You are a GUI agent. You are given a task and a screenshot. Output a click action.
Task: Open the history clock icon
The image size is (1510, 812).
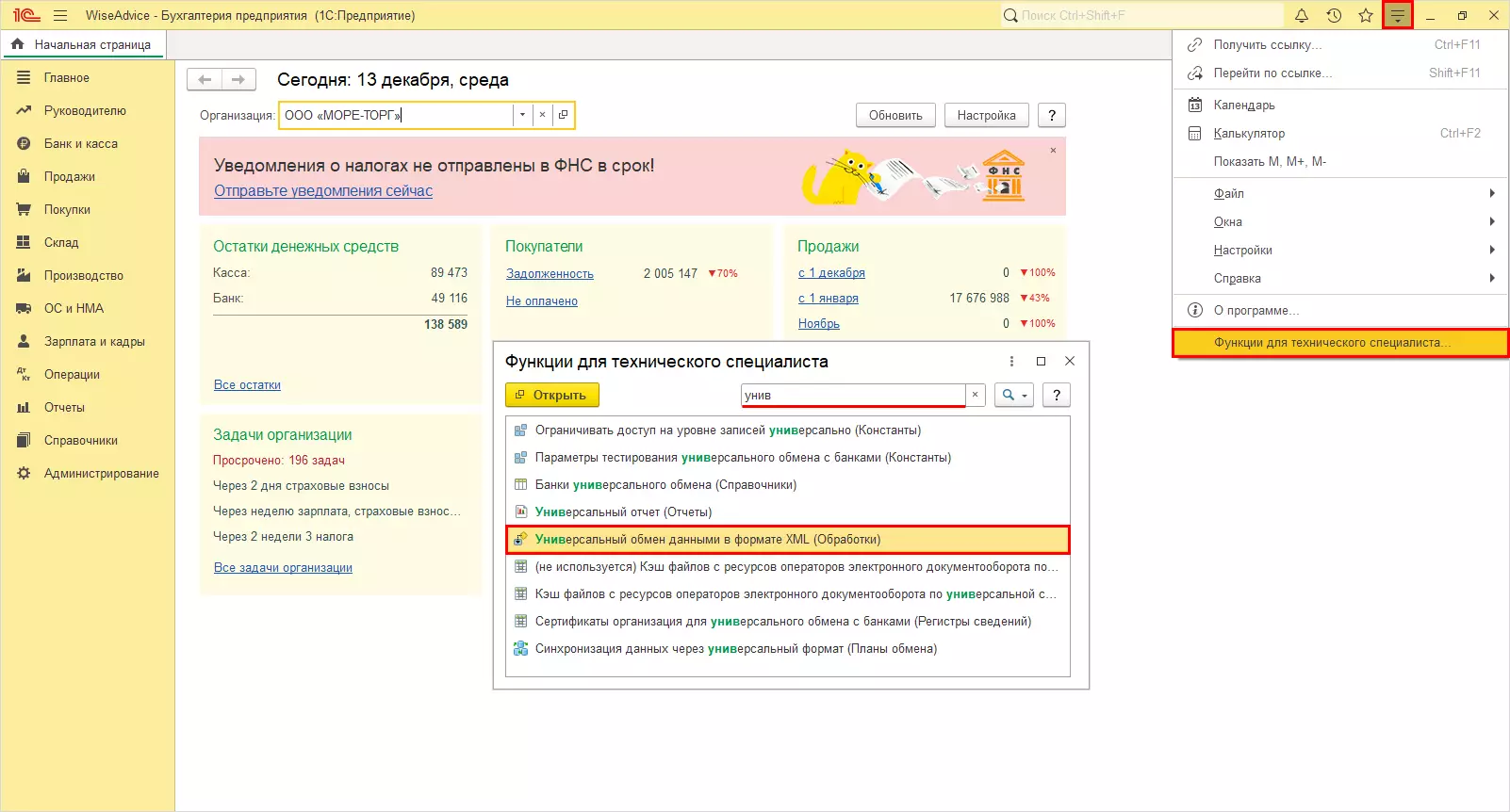coord(1334,15)
